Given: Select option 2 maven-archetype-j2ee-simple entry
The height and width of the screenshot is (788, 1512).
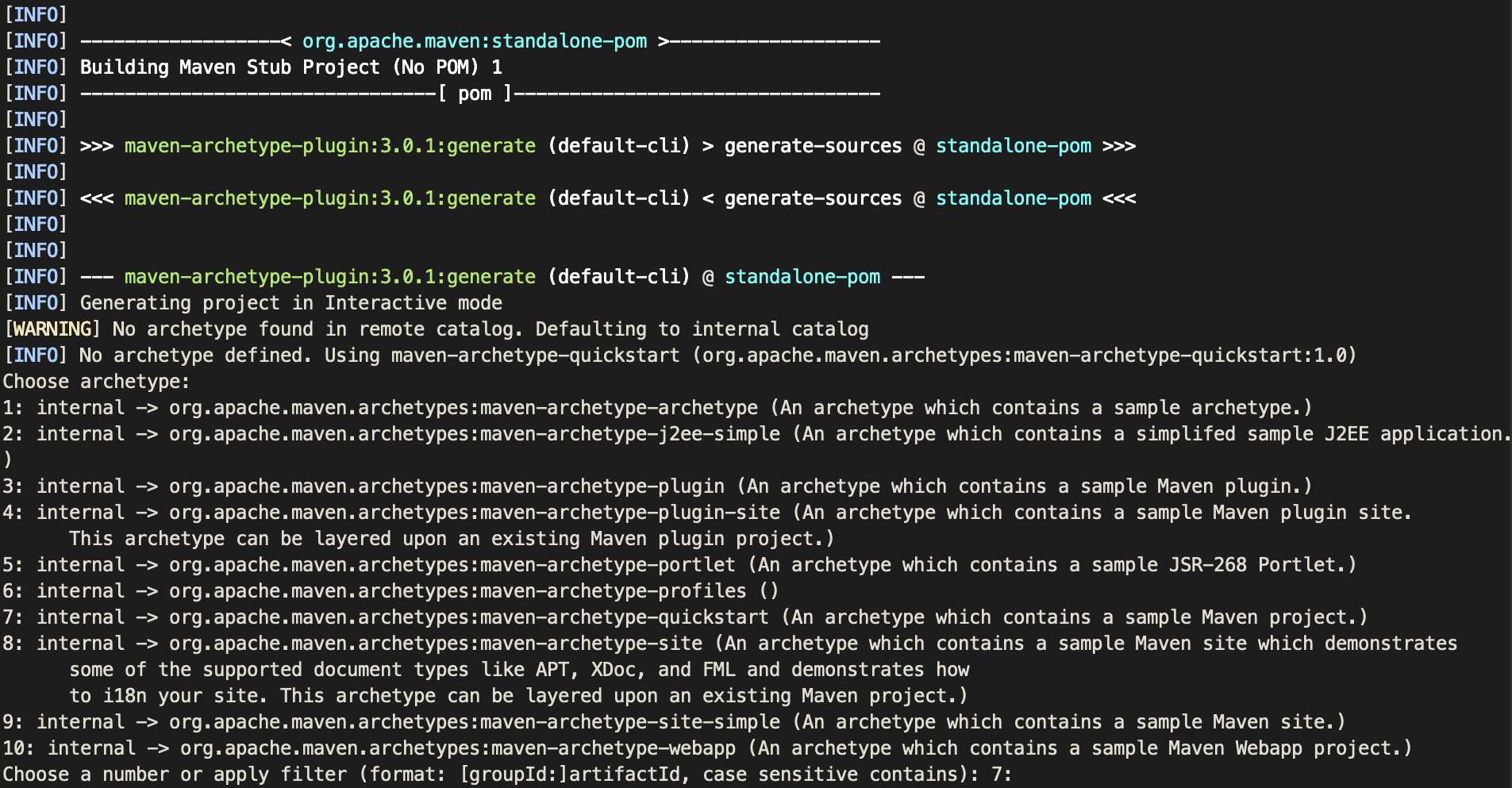Looking at the screenshot, I should coord(474,434).
